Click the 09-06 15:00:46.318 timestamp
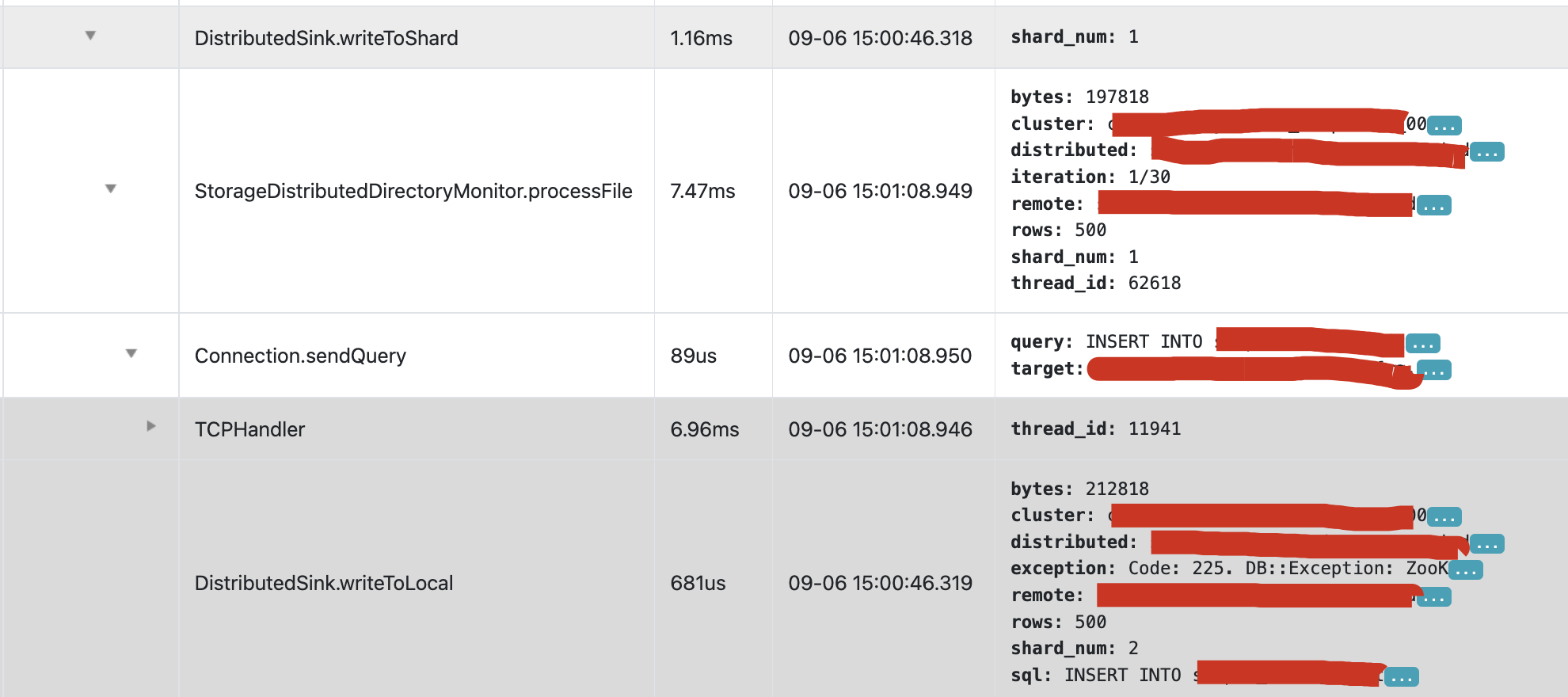1568x697 pixels. pyautogui.click(x=880, y=38)
